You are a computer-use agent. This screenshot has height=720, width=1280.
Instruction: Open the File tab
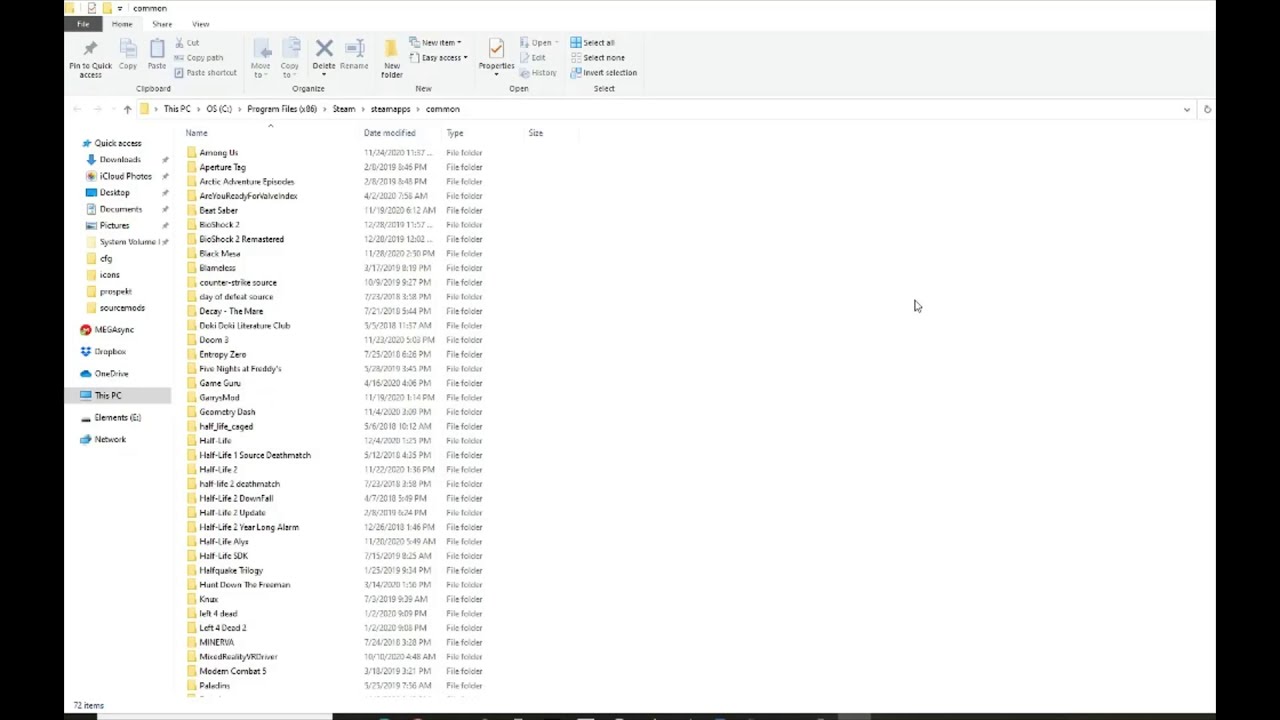(x=83, y=24)
